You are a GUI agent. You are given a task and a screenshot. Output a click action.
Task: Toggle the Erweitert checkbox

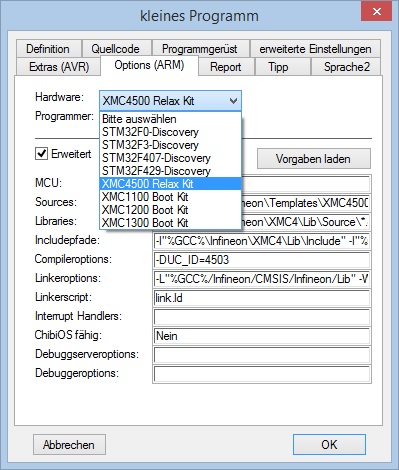pos(41,154)
